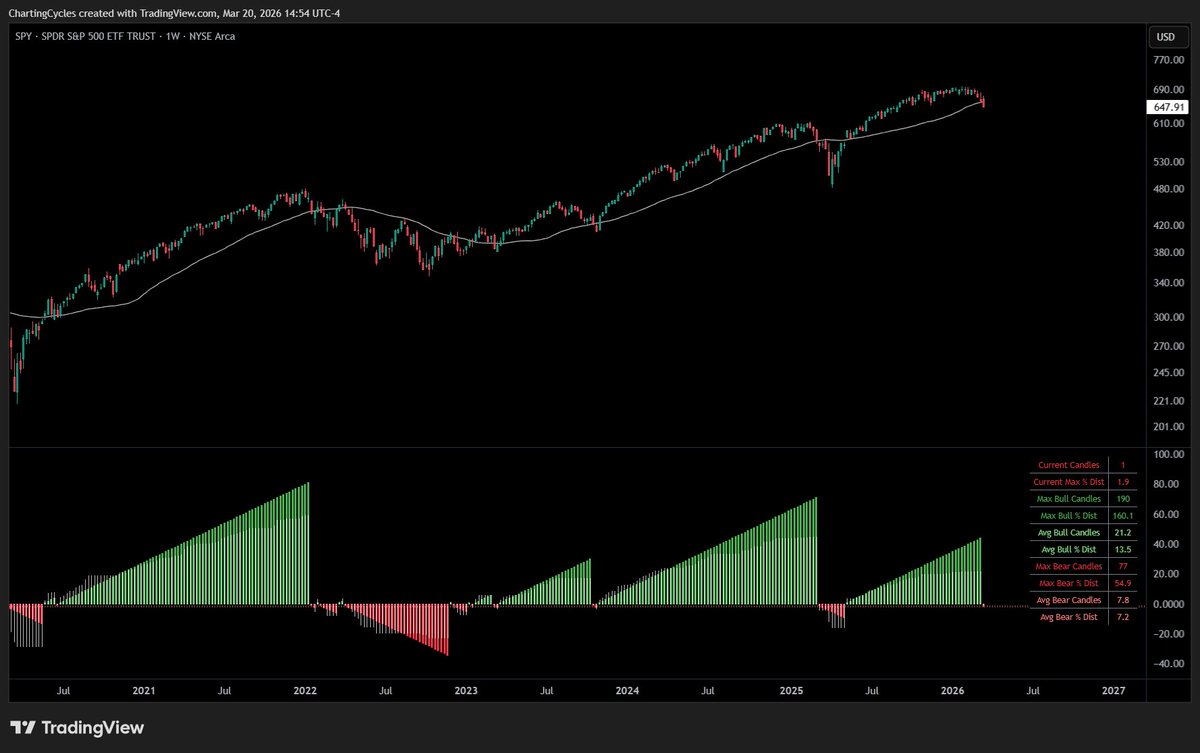This screenshot has width=1200, height=753.
Task: Click the 647.91 current price label
Action: pyautogui.click(x=1168, y=105)
